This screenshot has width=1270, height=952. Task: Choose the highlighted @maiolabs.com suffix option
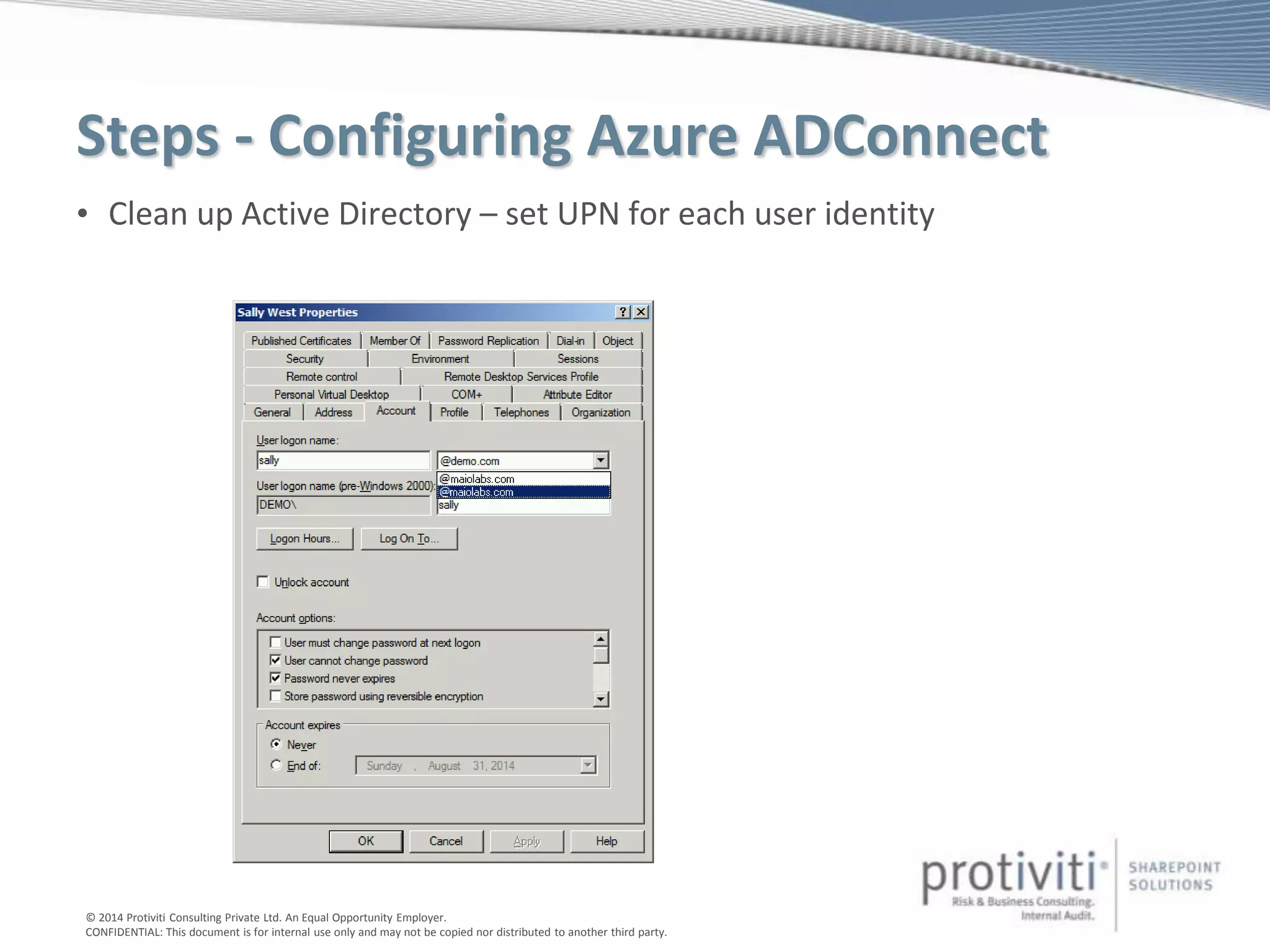click(524, 492)
